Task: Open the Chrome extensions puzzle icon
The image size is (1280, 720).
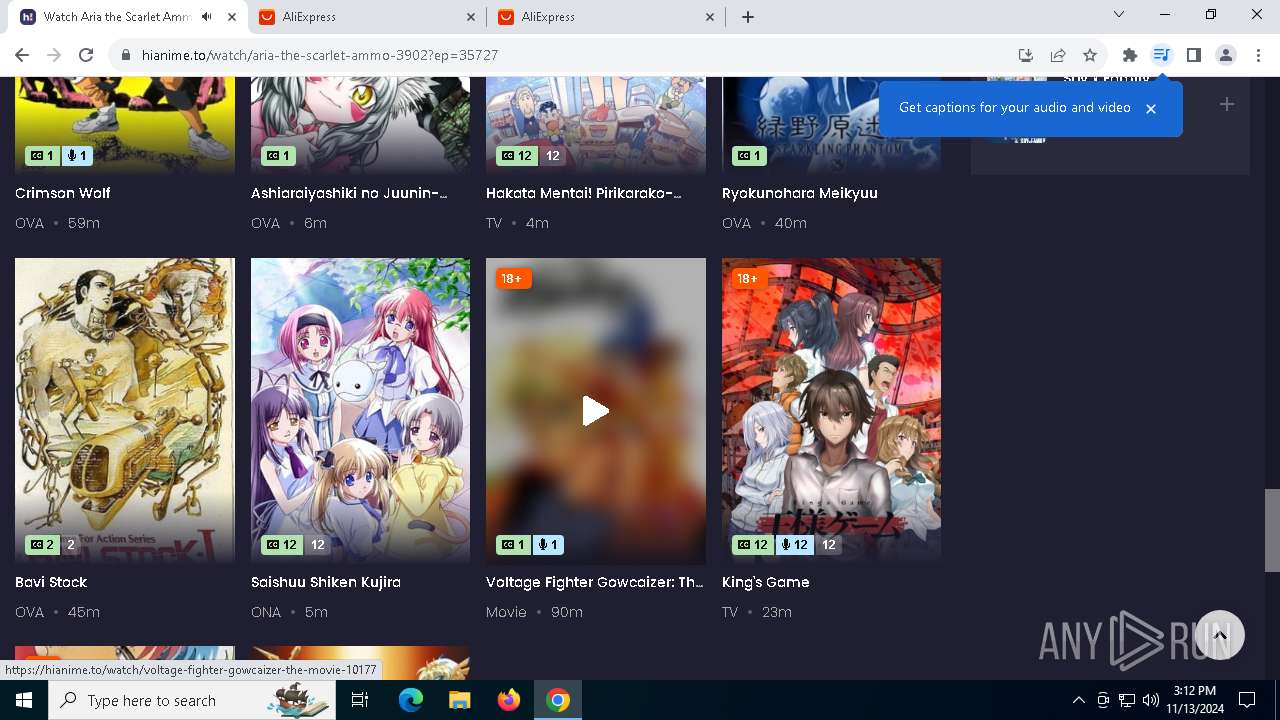Action: [x=1130, y=55]
